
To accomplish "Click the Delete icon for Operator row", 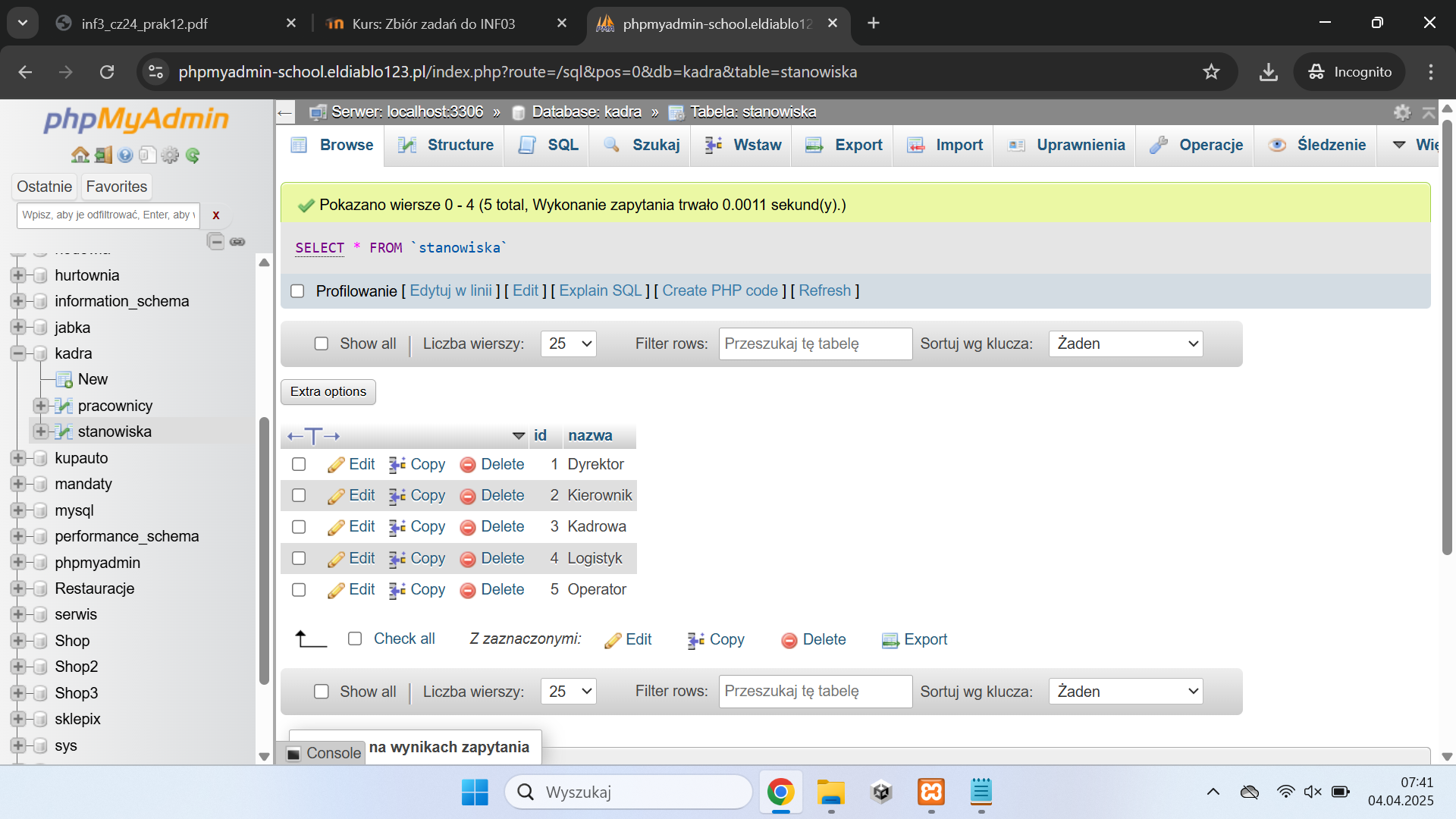I will (x=468, y=590).
